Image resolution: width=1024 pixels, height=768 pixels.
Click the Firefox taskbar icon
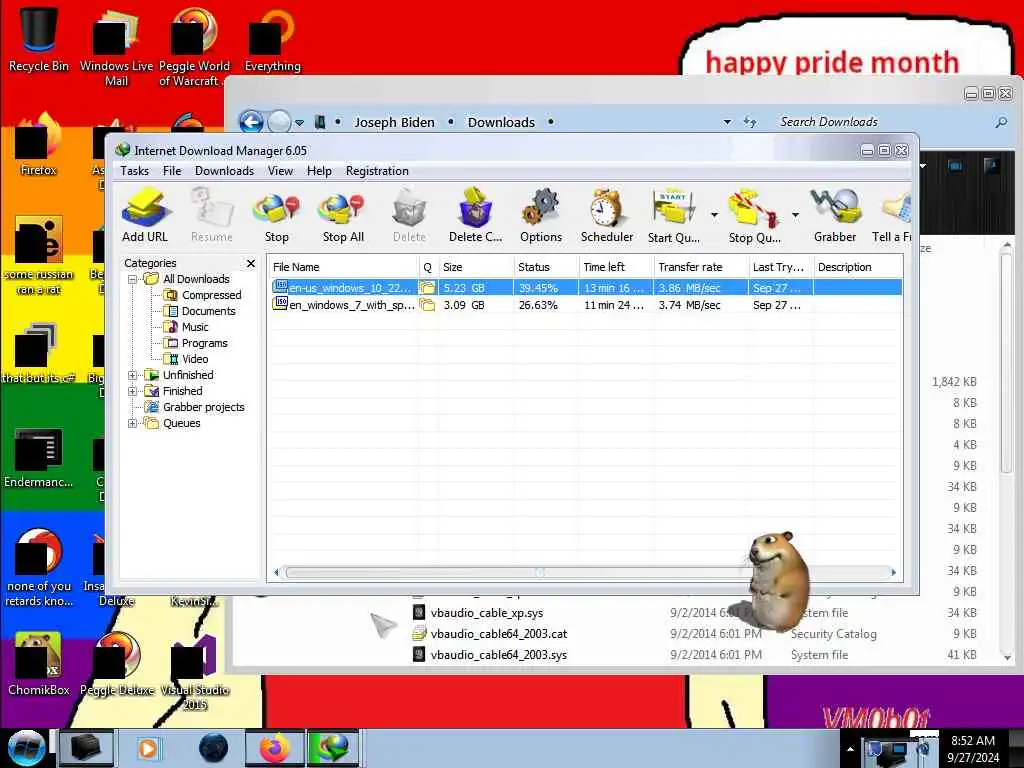tap(275, 748)
